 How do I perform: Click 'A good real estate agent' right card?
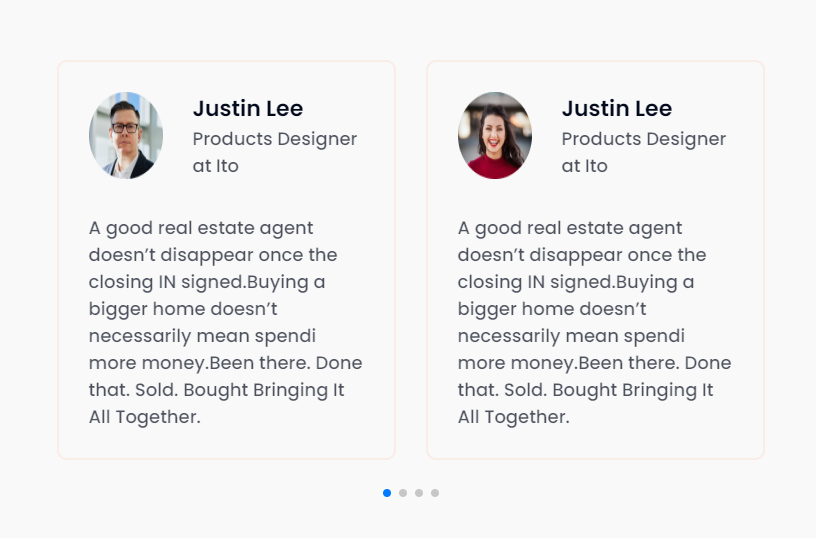click(570, 228)
